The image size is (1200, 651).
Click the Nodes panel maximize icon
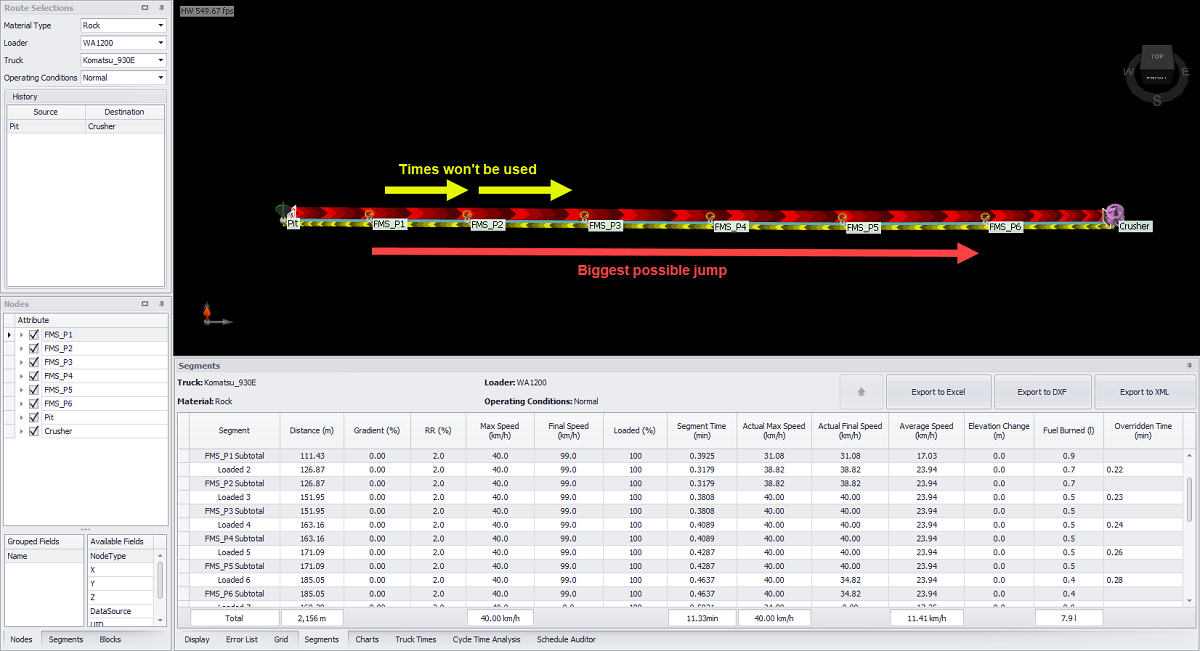145,304
